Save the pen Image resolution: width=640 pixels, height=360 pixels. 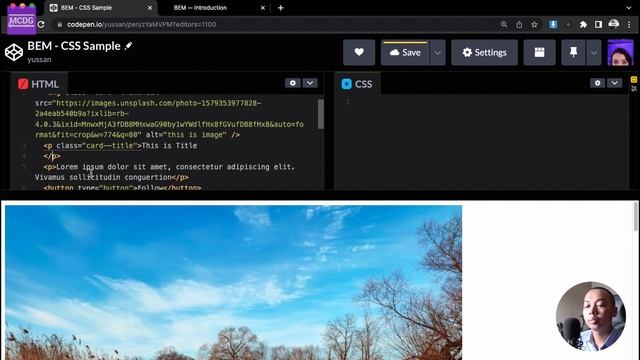(405, 52)
